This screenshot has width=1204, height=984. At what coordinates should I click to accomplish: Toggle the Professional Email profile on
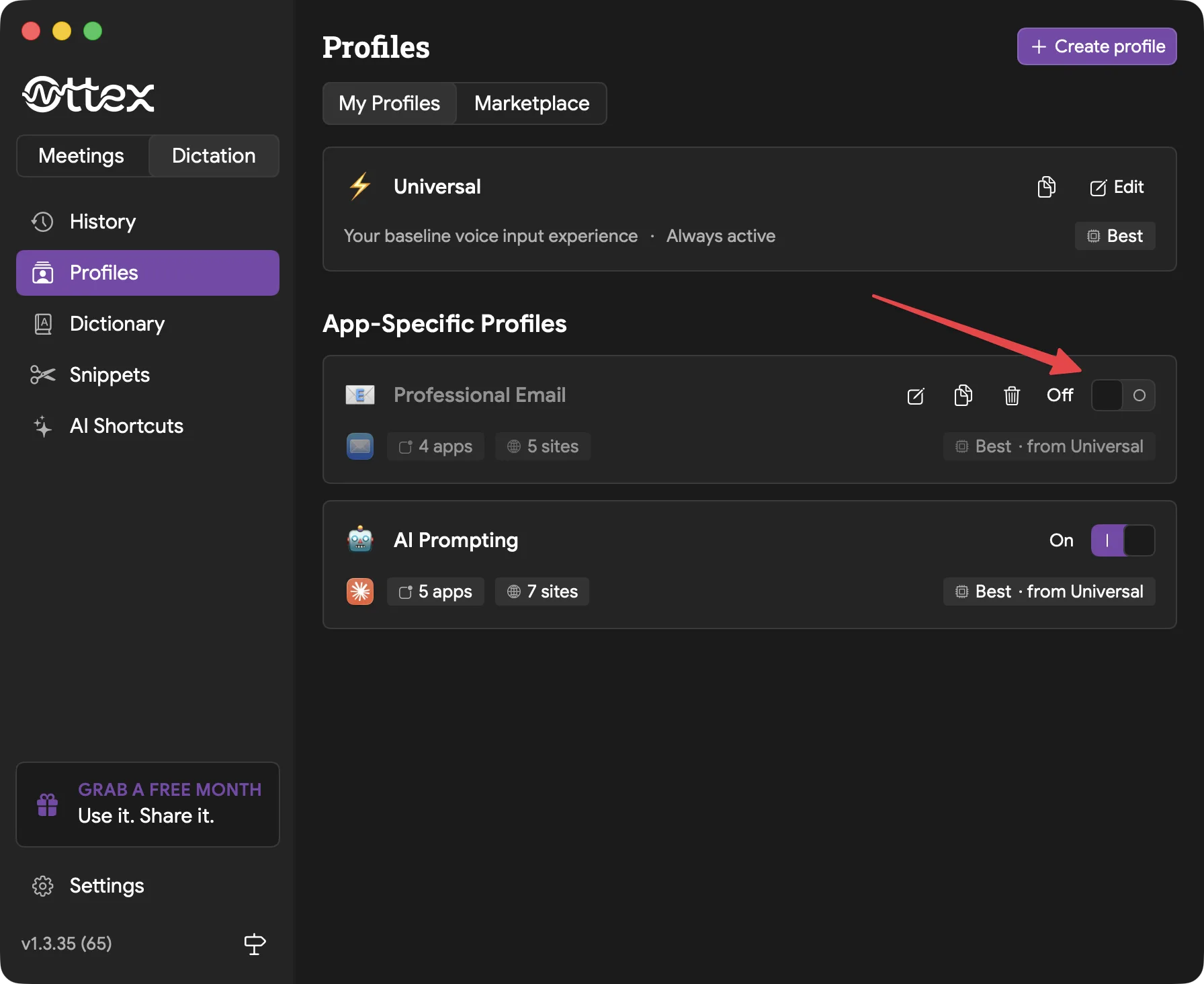[1123, 395]
